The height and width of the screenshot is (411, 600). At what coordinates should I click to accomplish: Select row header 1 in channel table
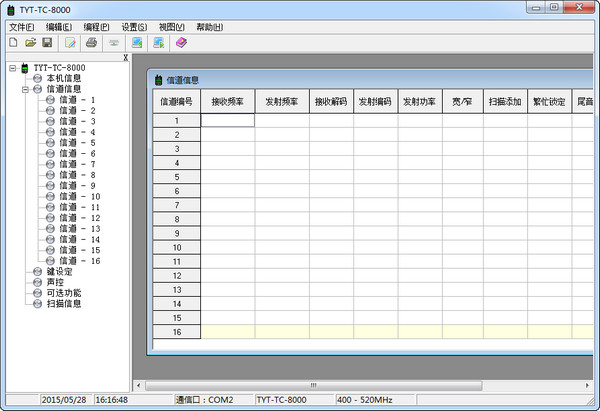coord(176,121)
